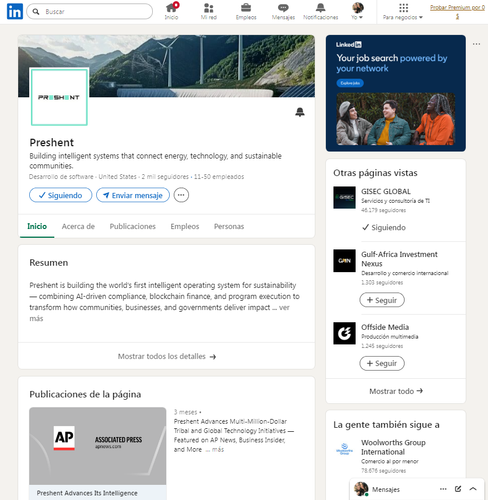The image size is (488, 500).
Task: Open Mi red network icon
Action: 209,11
